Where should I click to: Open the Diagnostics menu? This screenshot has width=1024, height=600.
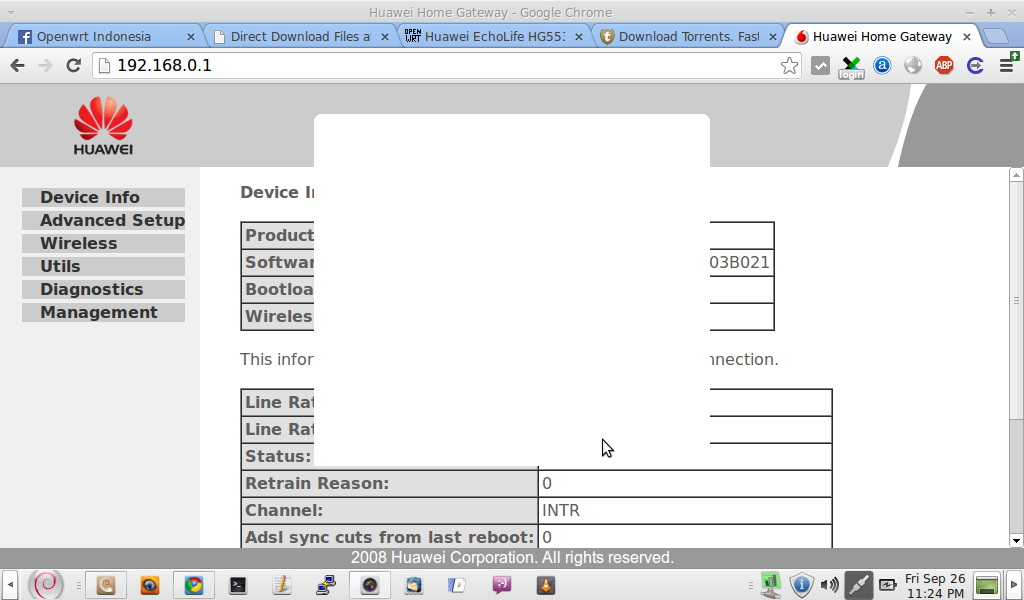(103, 289)
